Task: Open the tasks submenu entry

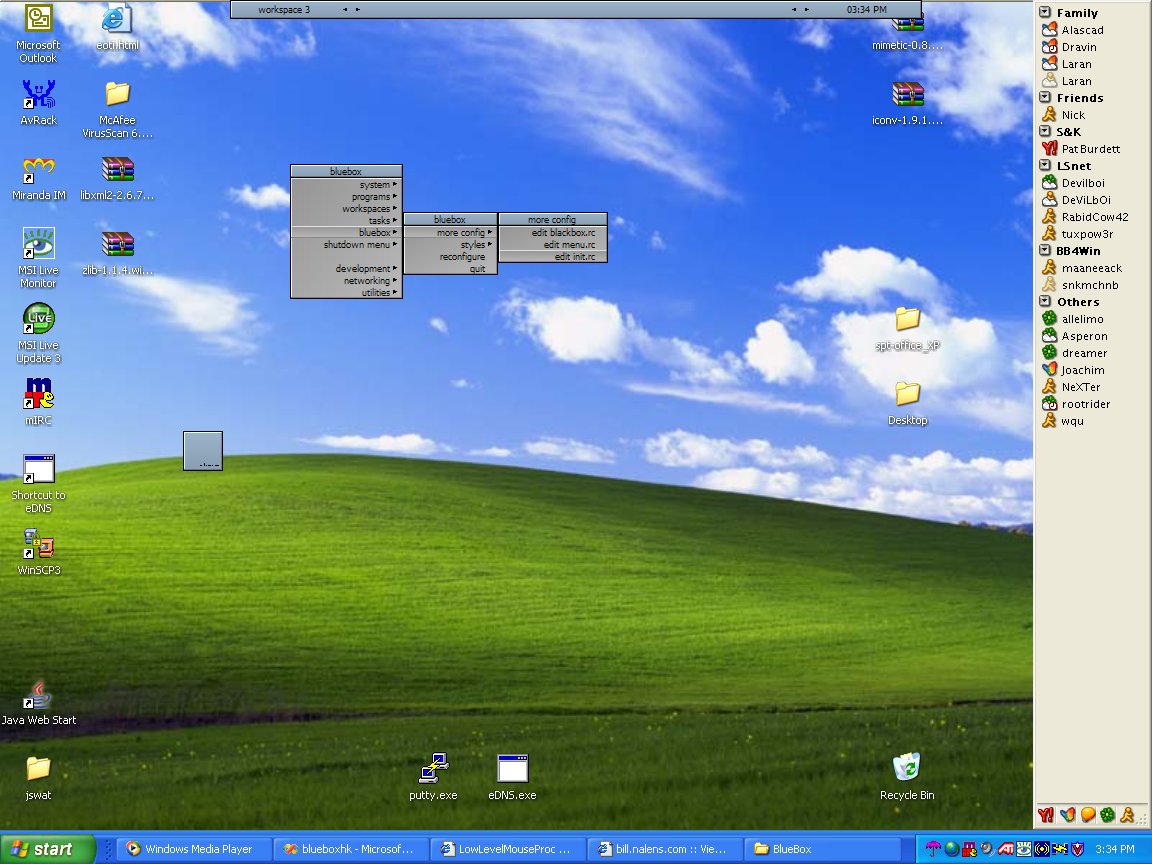Action: pyautogui.click(x=346, y=220)
